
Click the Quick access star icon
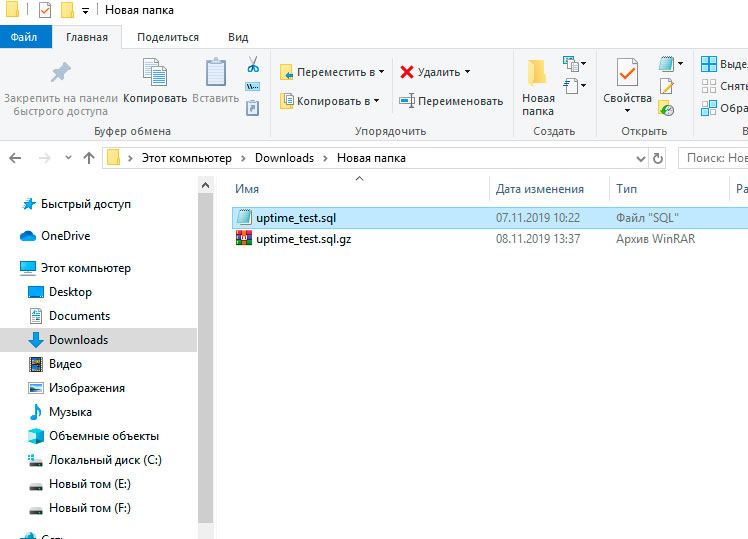[29, 204]
